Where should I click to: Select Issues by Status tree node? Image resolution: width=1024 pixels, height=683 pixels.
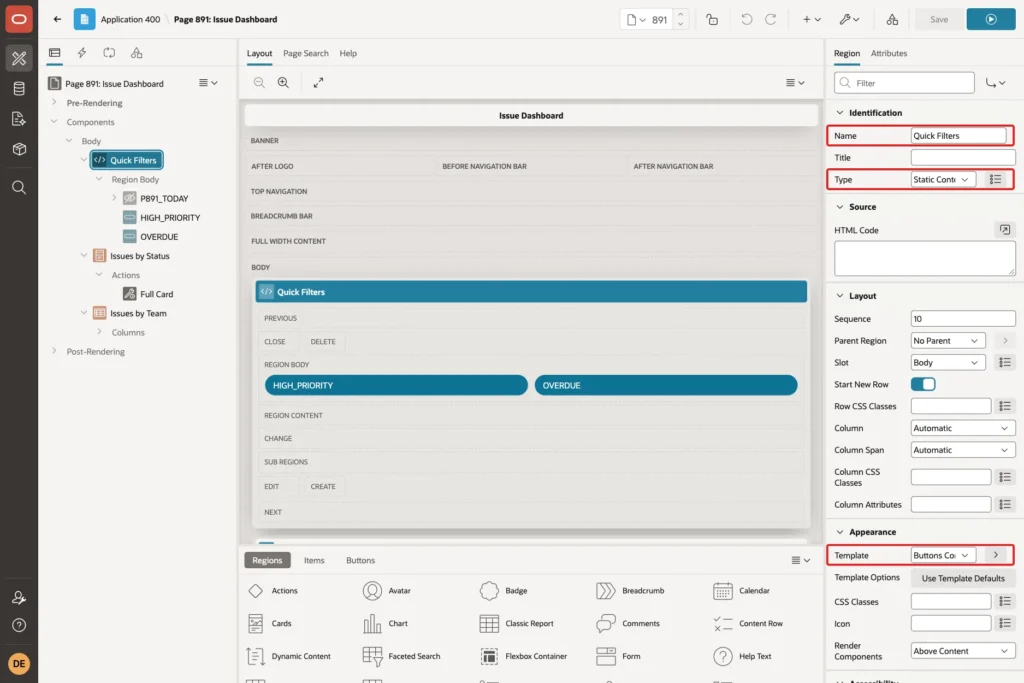[139, 256]
